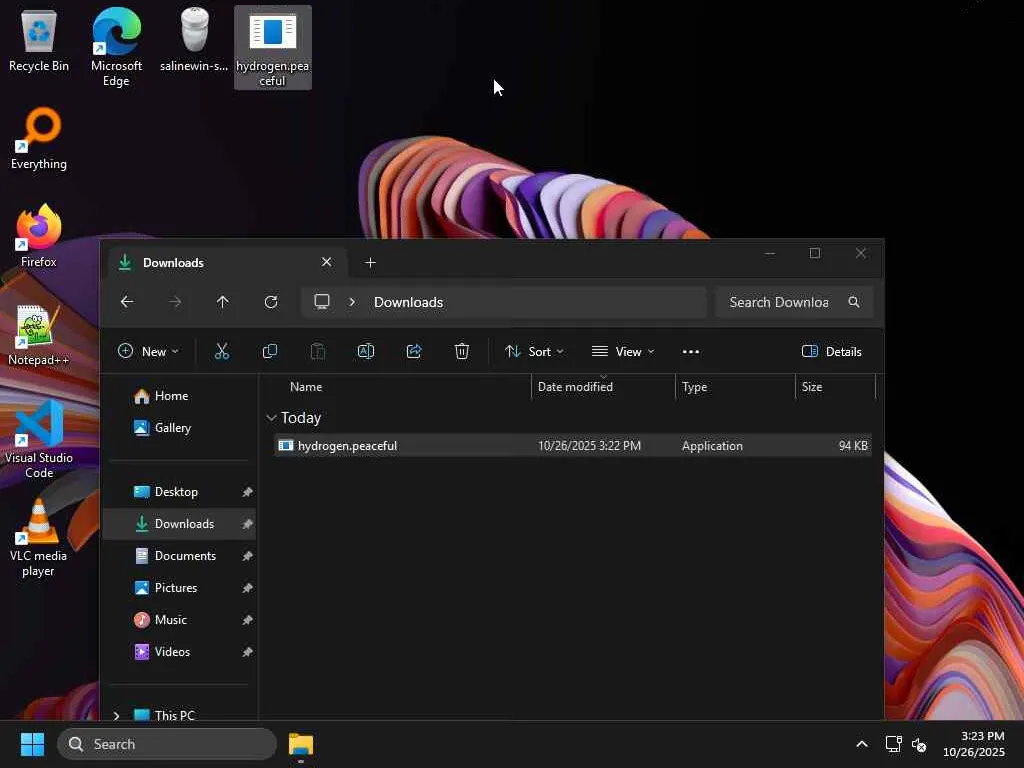Click the Rename icon in toolbar
This screenshot has height=768, width=1024.
coord(366,351)
